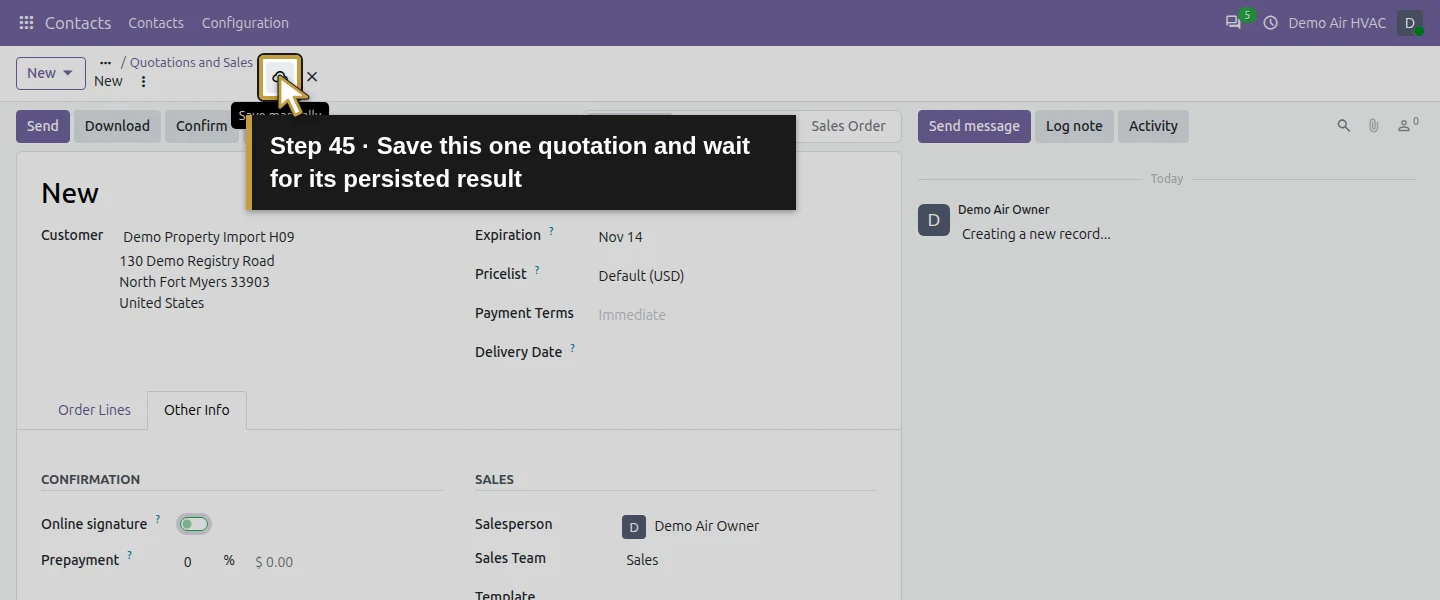This screenshot has width=1440, height=600.
Task: Open the Salesperson selection field
Action: point(748,526)
